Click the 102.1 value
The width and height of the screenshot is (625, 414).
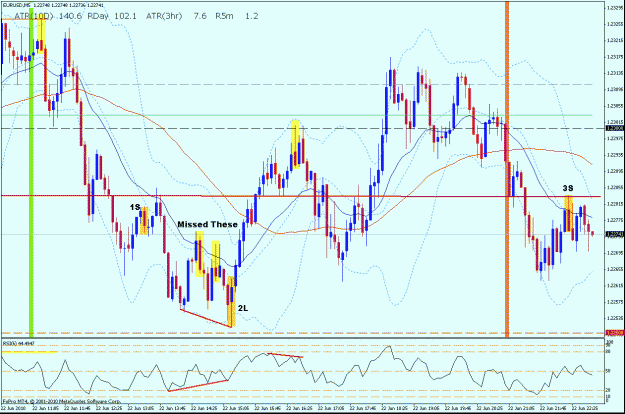pyautogui.click(x=125, y=16)
